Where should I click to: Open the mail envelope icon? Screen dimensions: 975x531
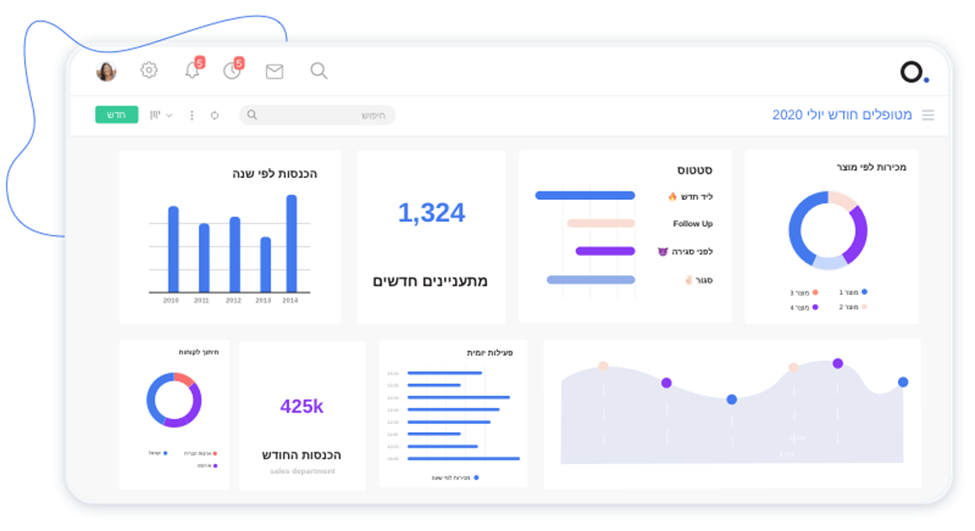coord(274,71)
